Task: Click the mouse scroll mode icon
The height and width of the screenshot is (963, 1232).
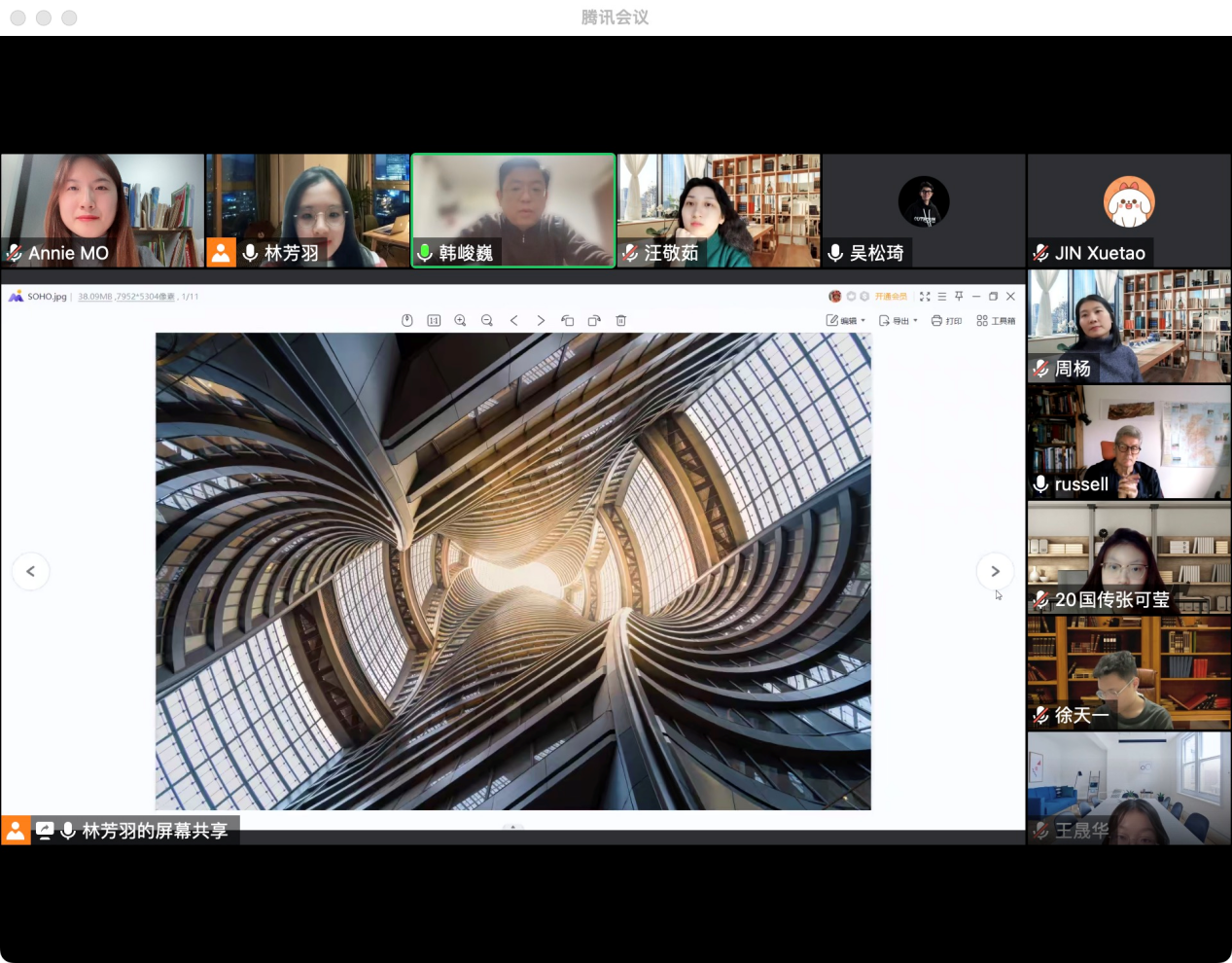Action: (x=407, y=320)
